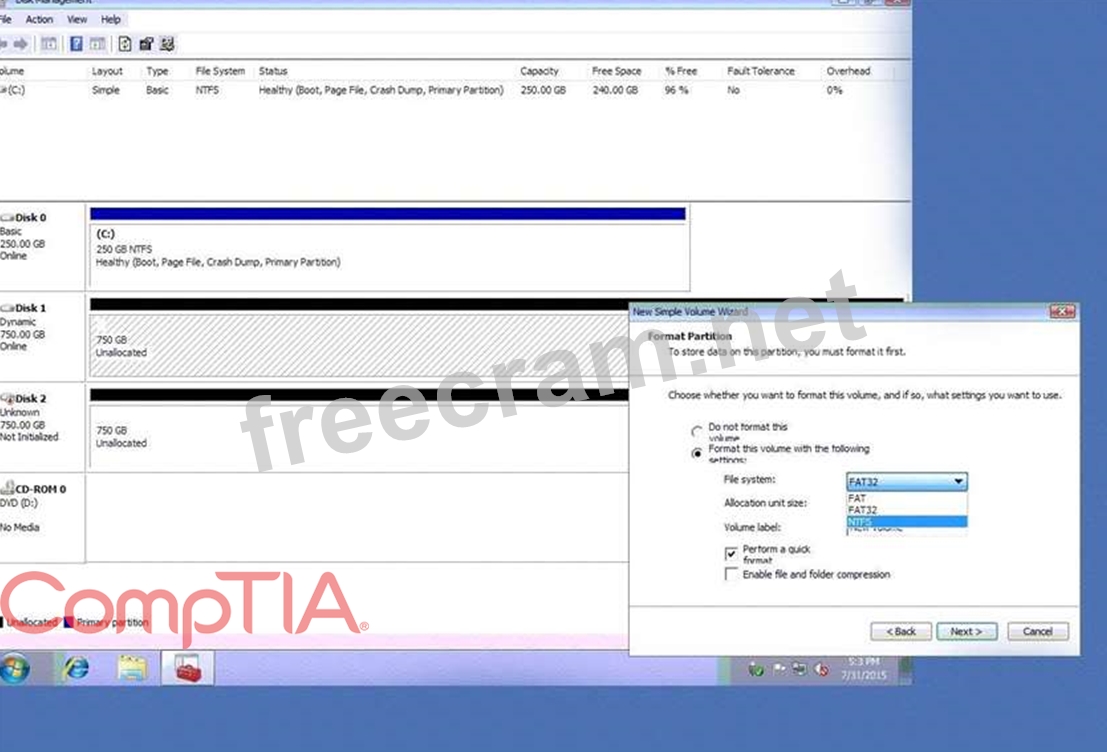Viewport: 1107px width, 752px height.
Task: Click the Free Space column header
Action: [616, 71]
